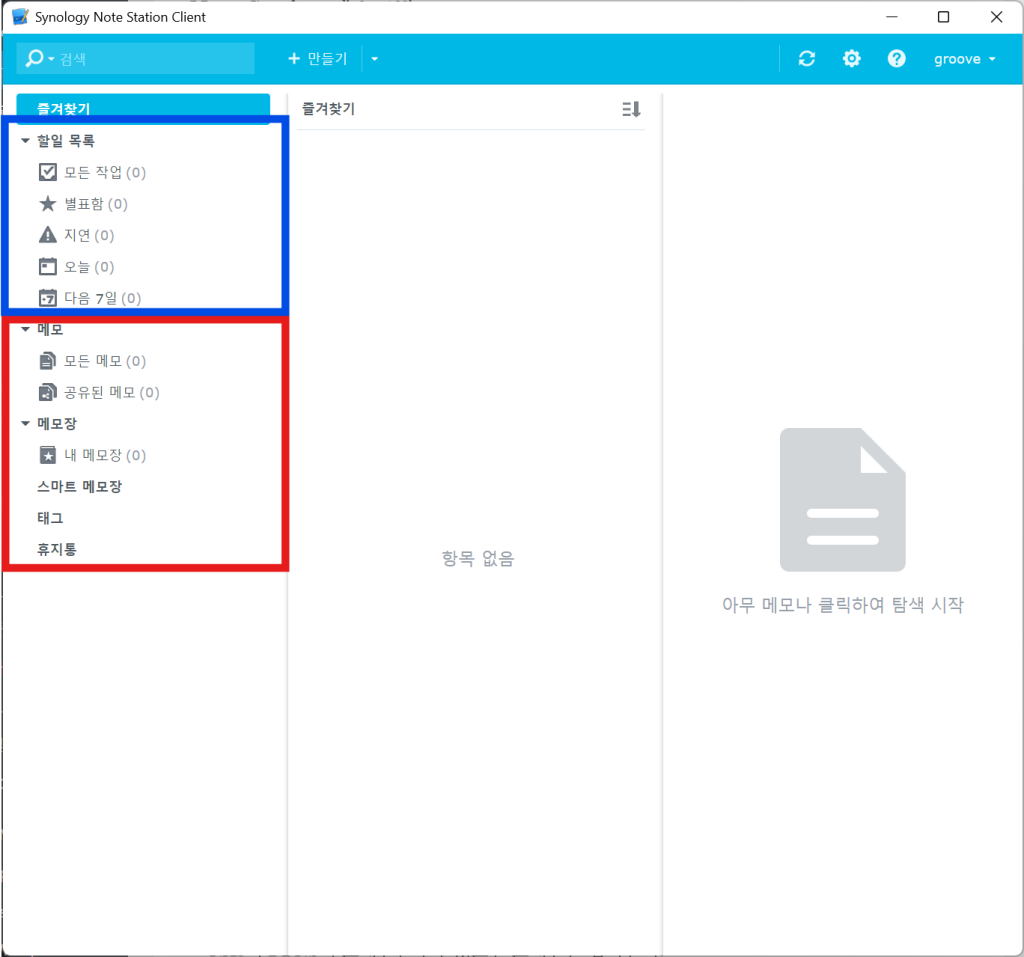The image size is (1024, 957).
Task: Open 별표함 (0) starred tasks
Action: 96,204
